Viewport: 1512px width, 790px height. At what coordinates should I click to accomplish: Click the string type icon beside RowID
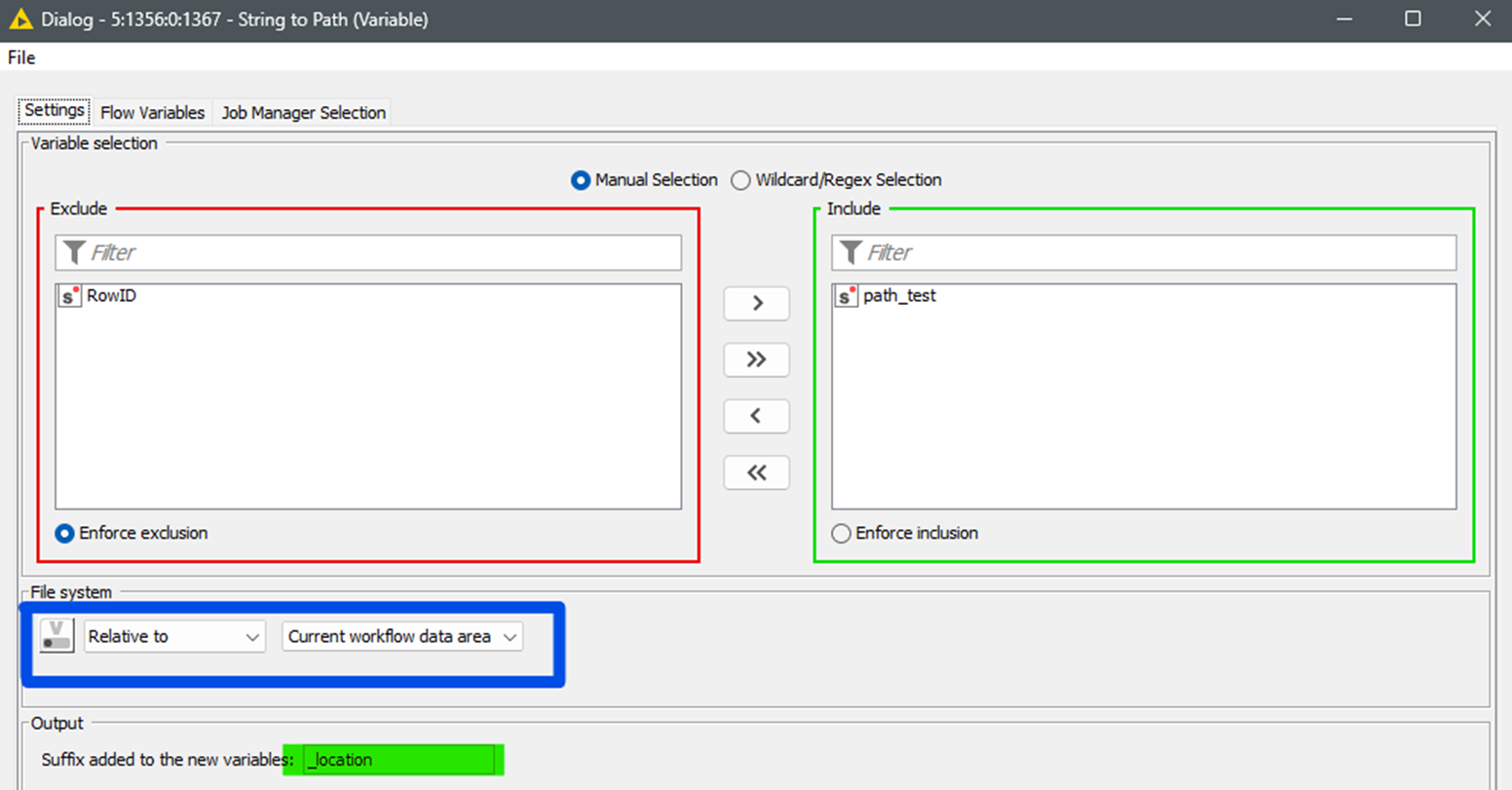click(x=69, y=296)
